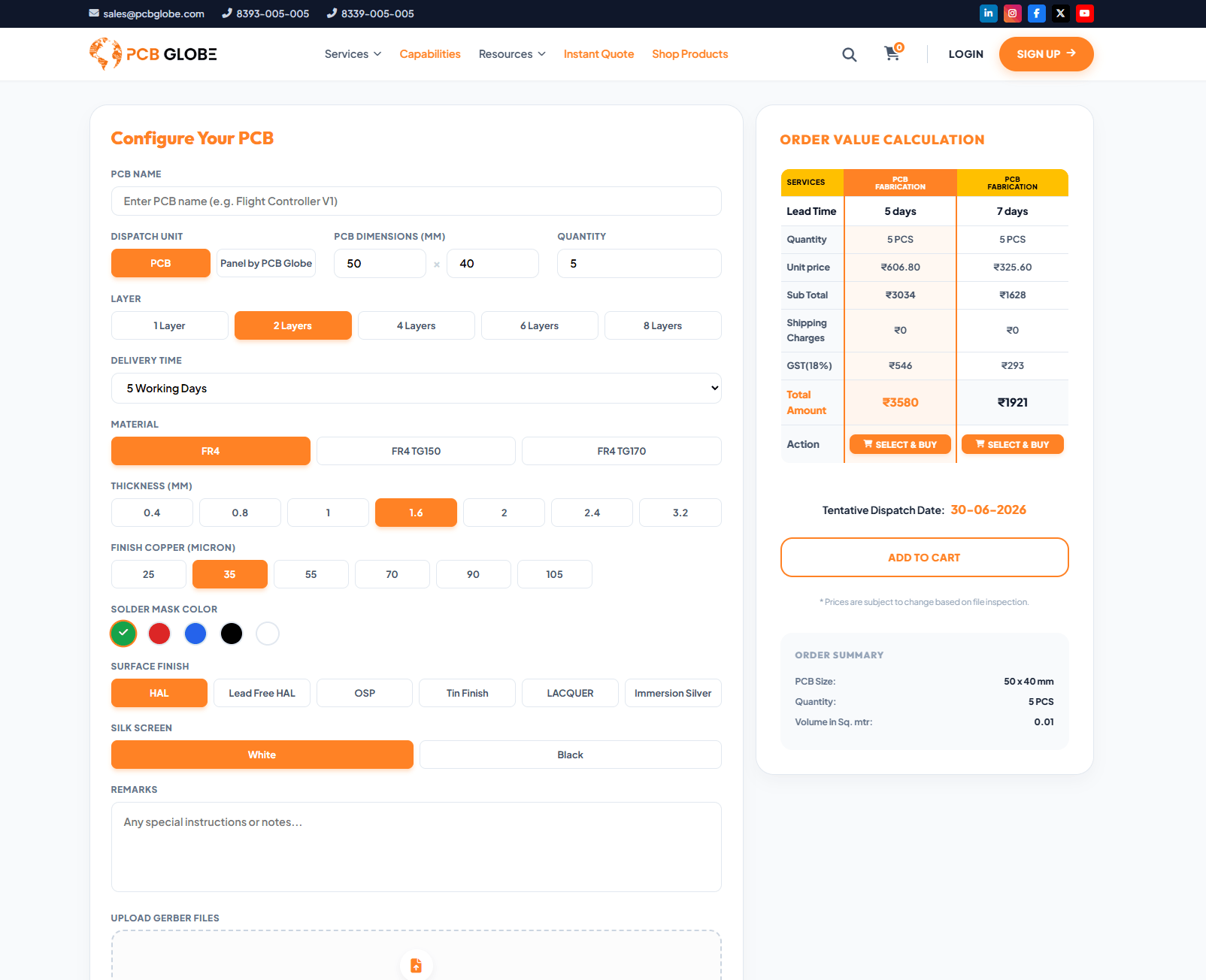Expand the Services menu
This screenshot has width=1206, height=980.
(353, 54)
